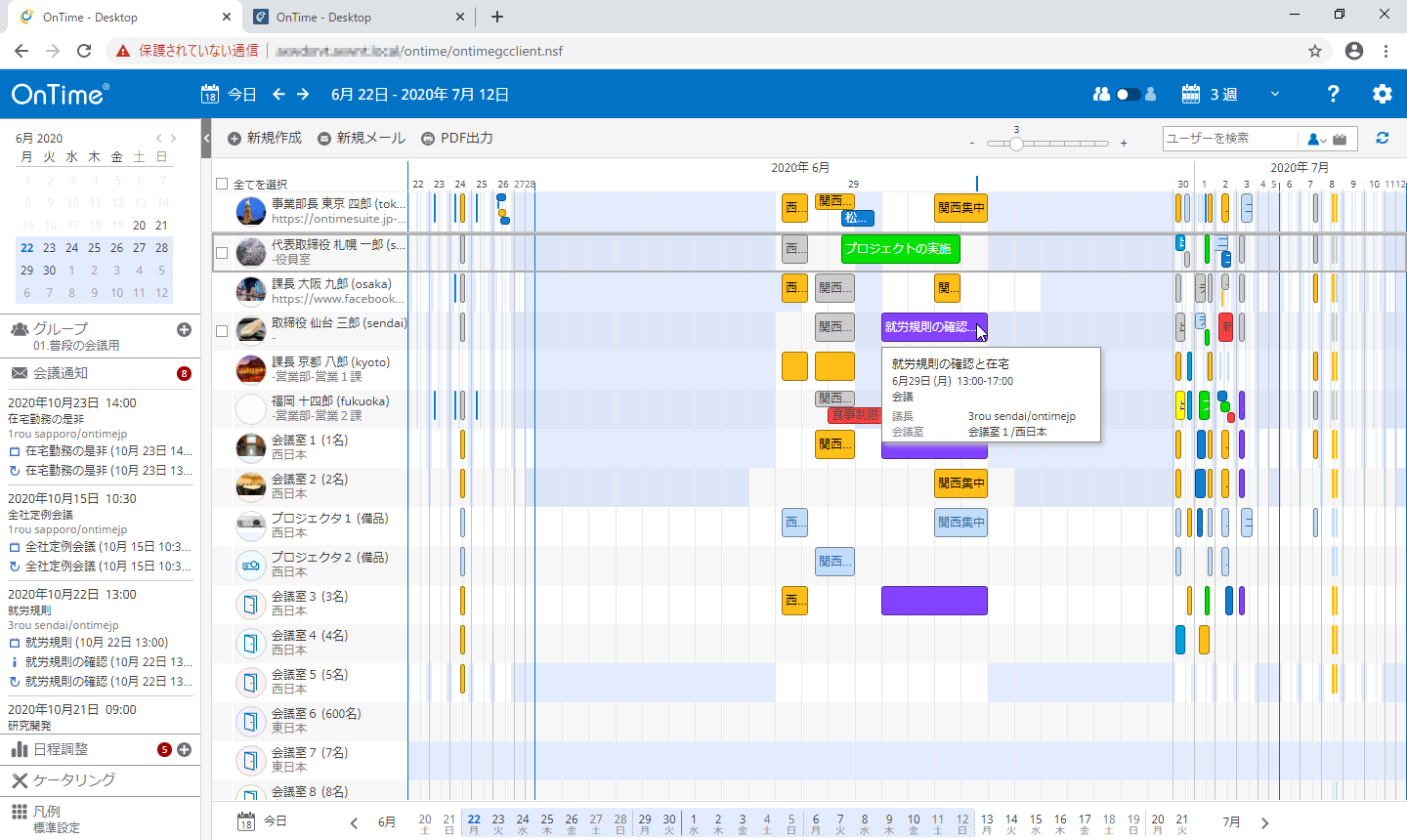
Task: Click the プロジェクタ 2 device icon
Action: click(x=251, y=565)
